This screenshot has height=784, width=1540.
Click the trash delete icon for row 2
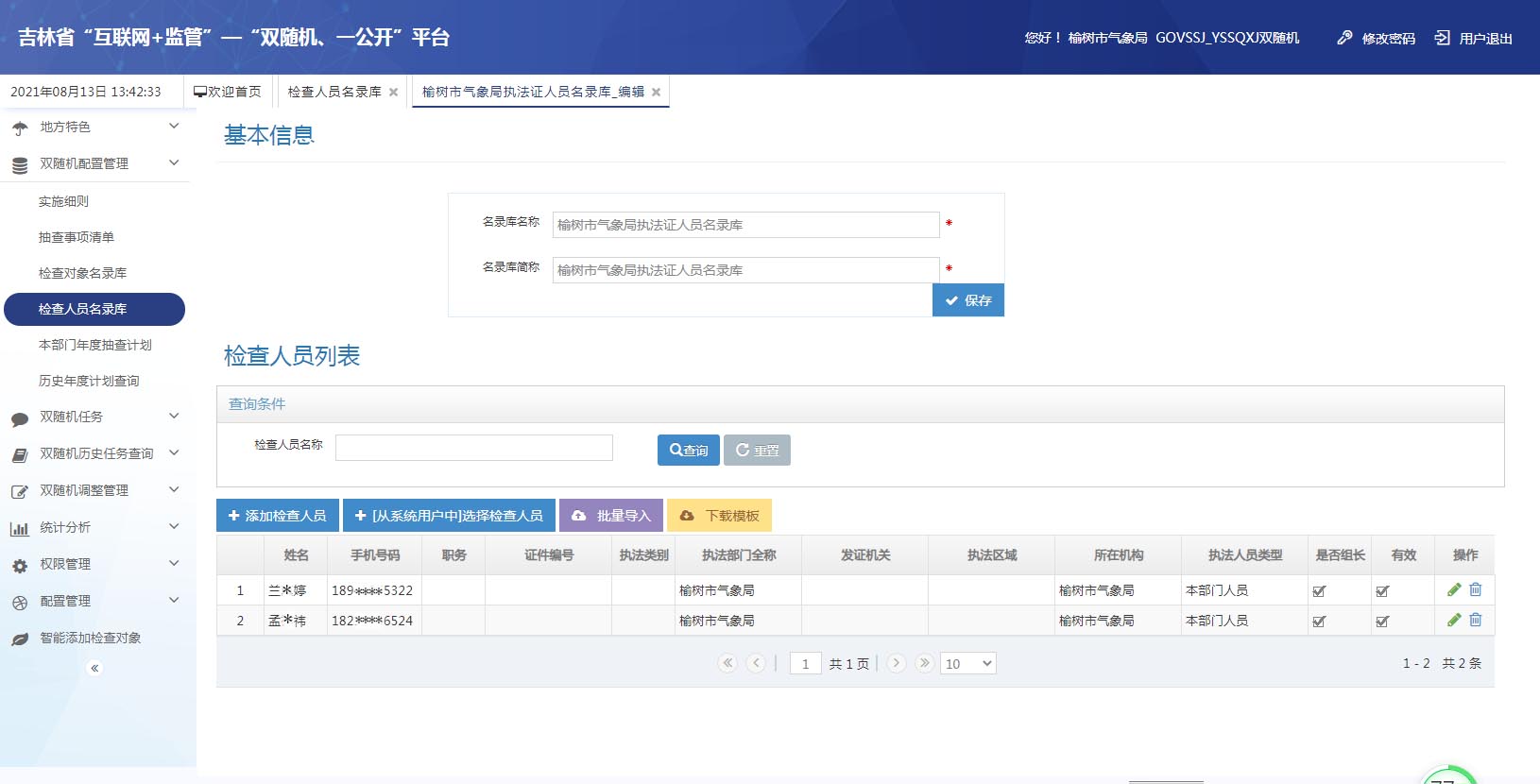coord(1475,621)
